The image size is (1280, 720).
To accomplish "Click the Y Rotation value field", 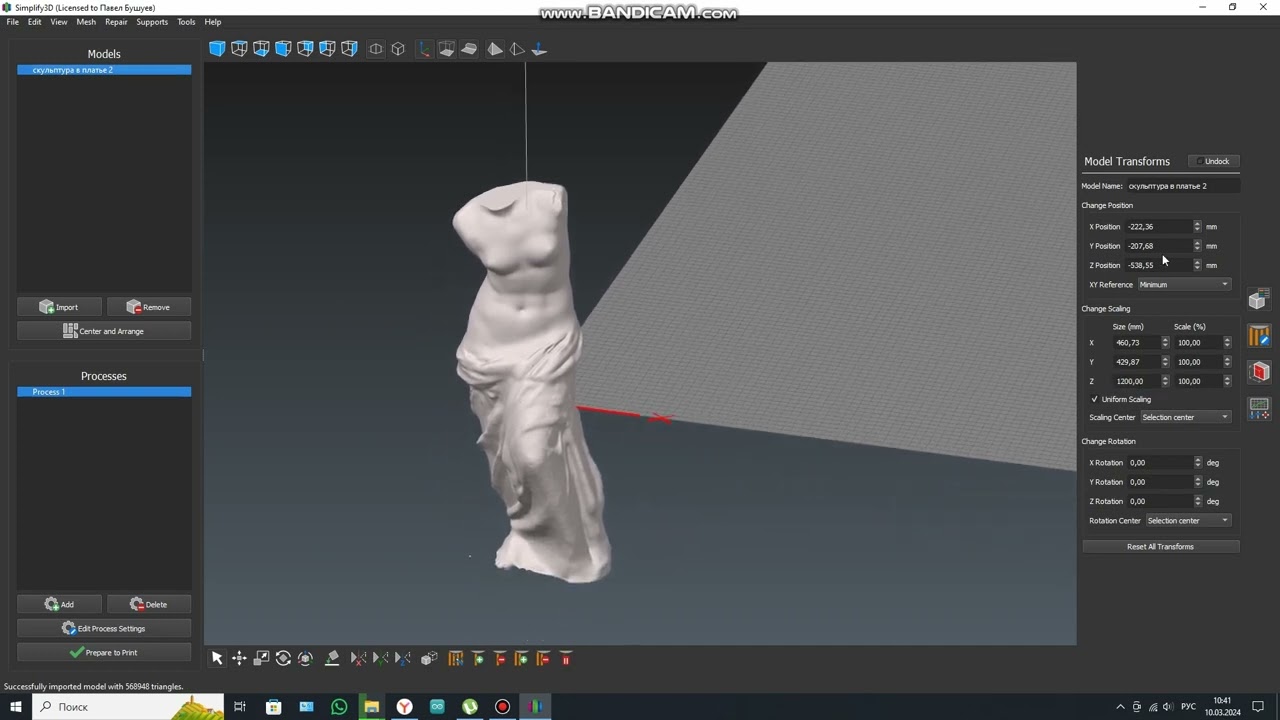I will 1159,482.
